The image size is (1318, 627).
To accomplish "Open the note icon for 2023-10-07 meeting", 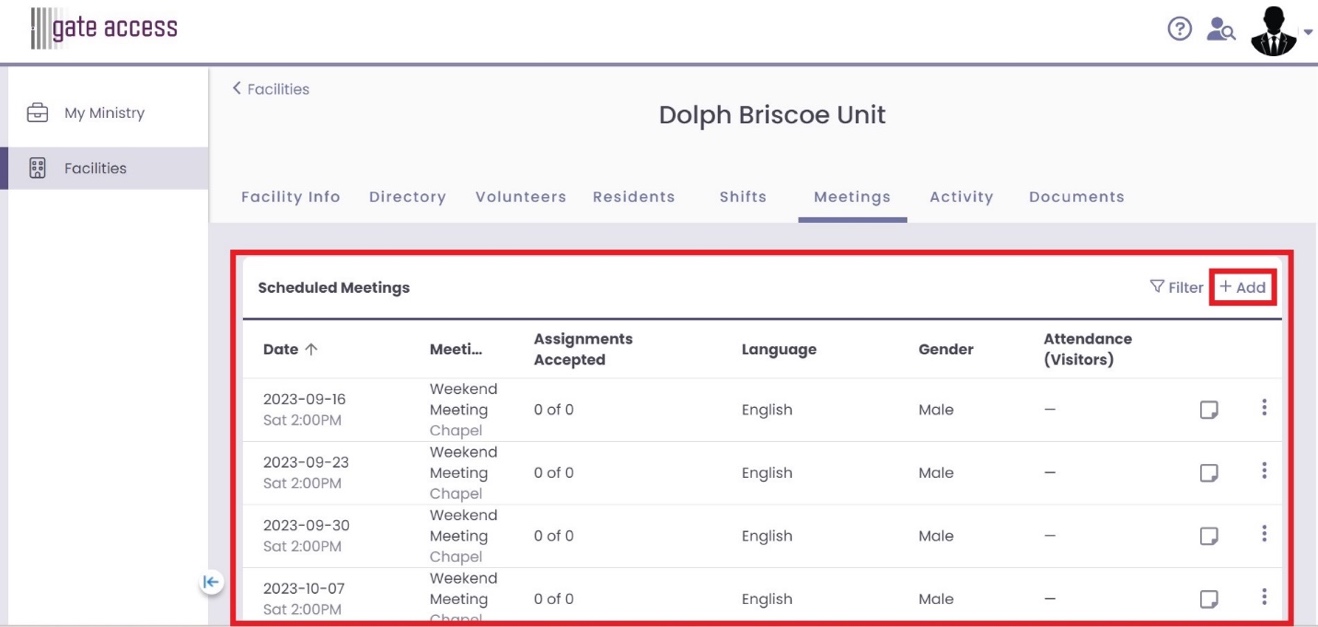I will tap(1209, 599).
